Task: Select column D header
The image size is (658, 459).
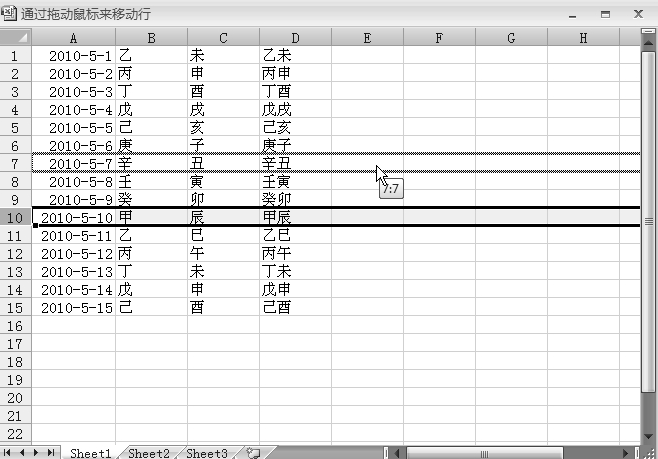Action: pos(295,38)
